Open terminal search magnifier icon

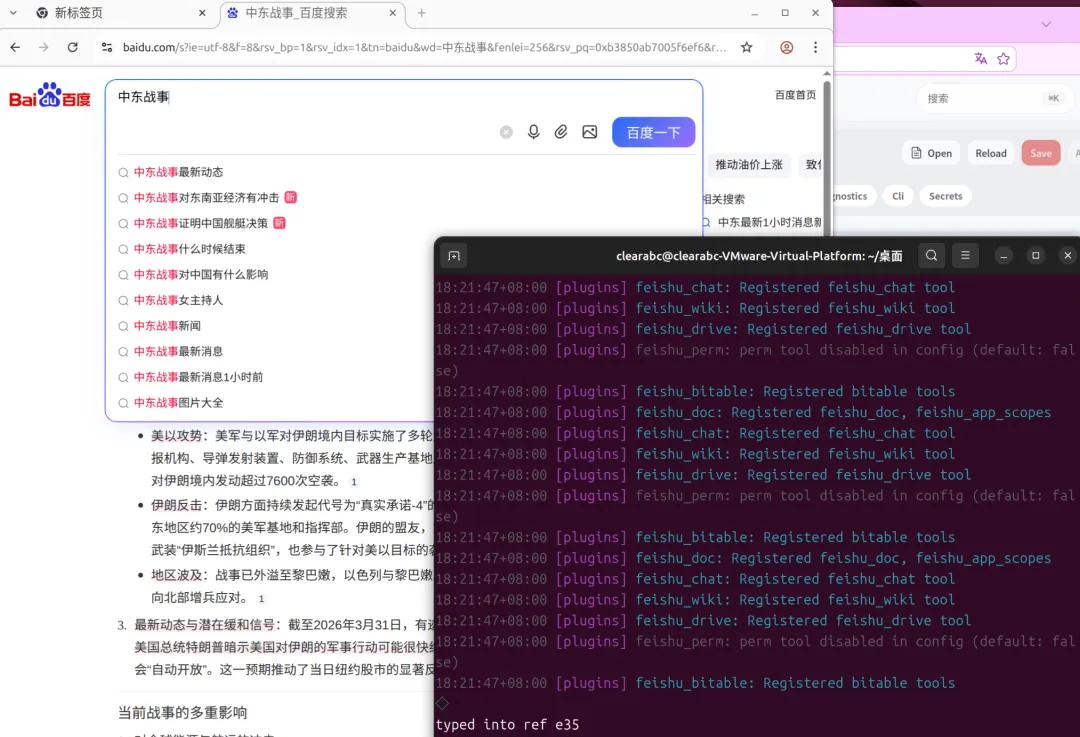tap(931, 256)
